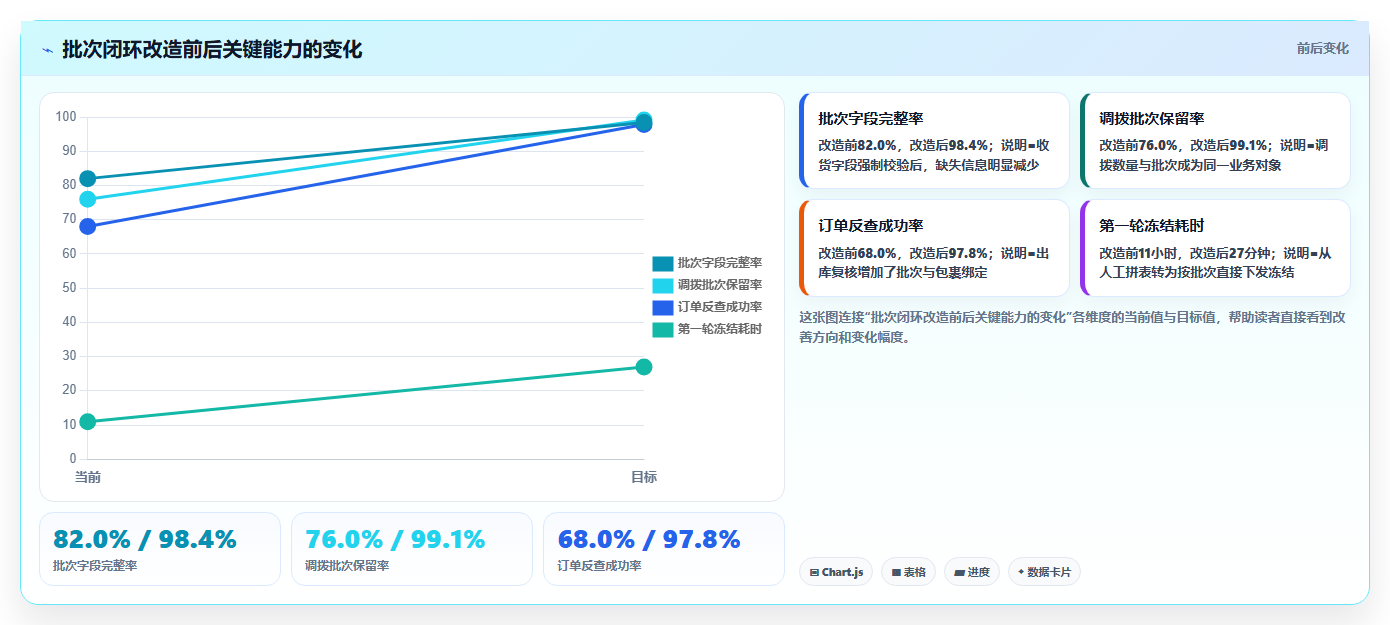Click the 0 y-axis tick label
Screen dimensions: 1390x625
(72, 459)
